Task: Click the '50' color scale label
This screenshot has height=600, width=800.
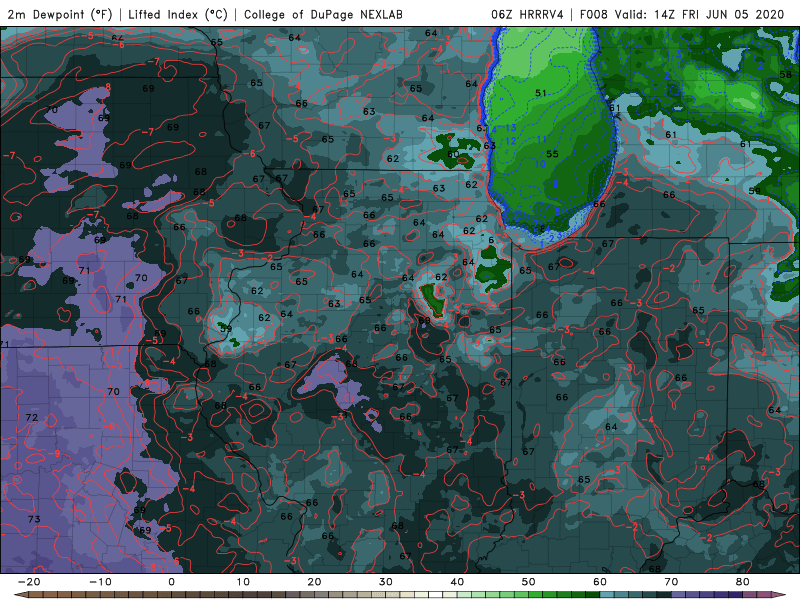Action: pos(529,582)
